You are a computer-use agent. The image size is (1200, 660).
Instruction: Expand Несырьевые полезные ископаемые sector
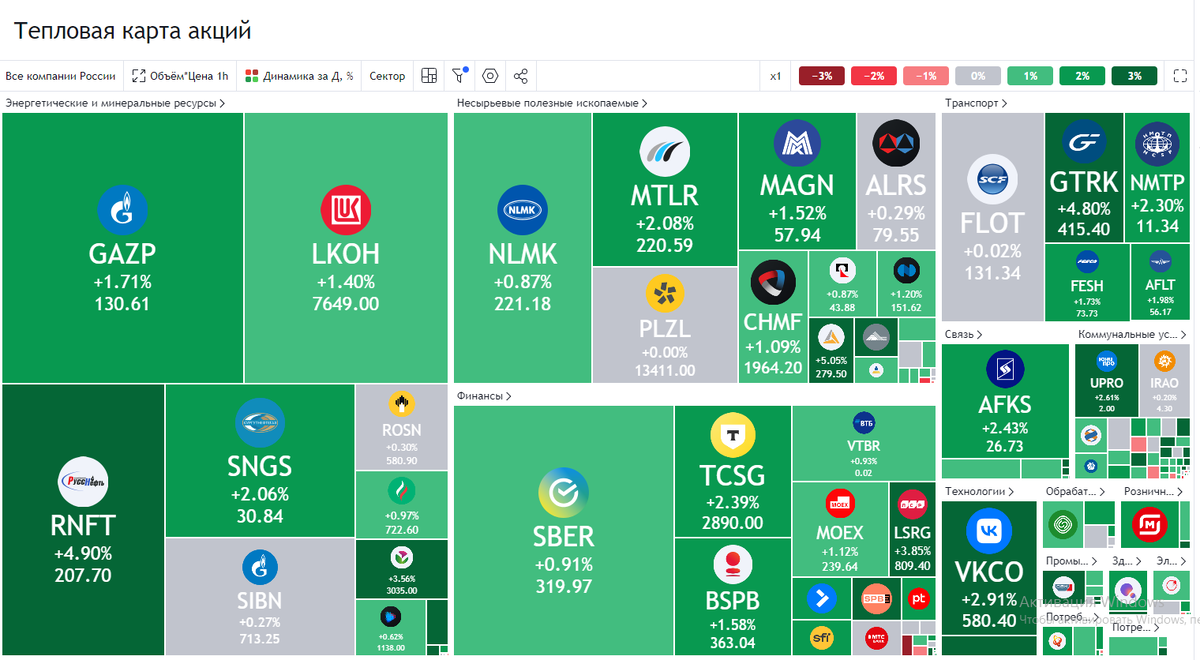click(552, 103)
